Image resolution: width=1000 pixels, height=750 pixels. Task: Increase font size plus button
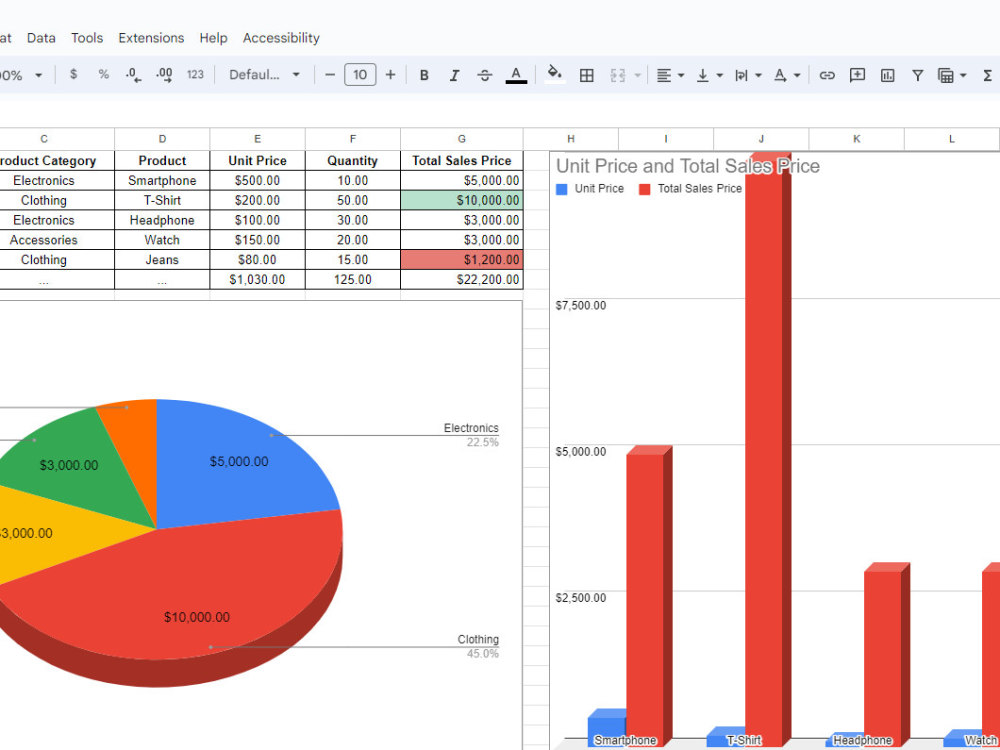390,75
